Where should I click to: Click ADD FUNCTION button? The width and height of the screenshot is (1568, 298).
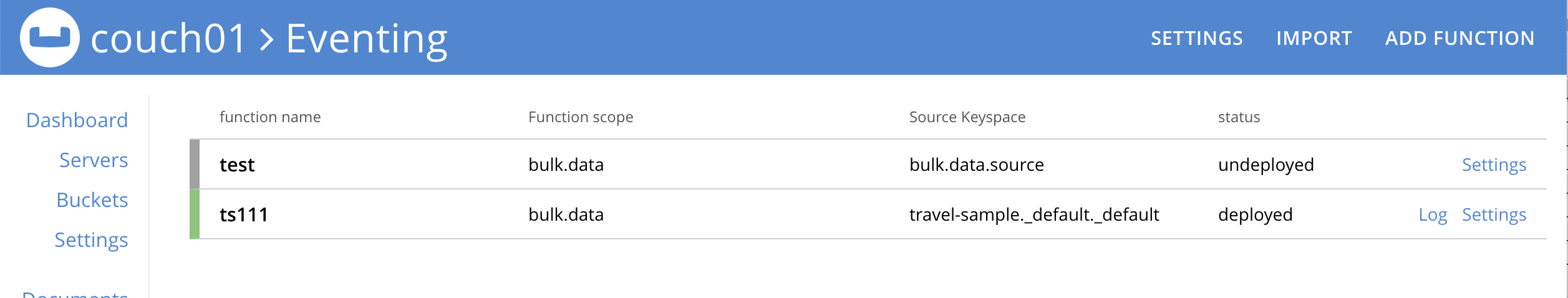(x=1459, y=39)
